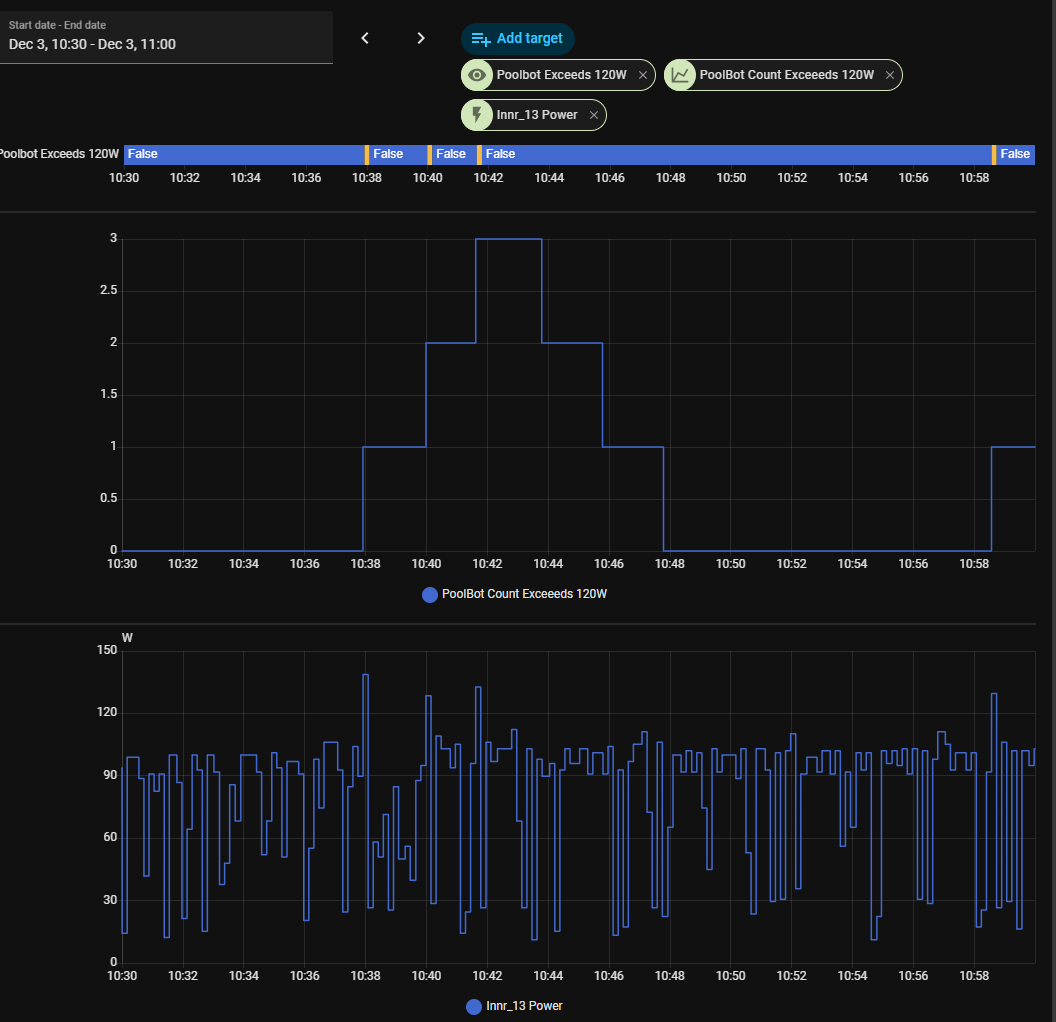The image size is (1056, 1022).
Task: Click the chart icon on PoolBot Count chip
Action: point(681,75)
